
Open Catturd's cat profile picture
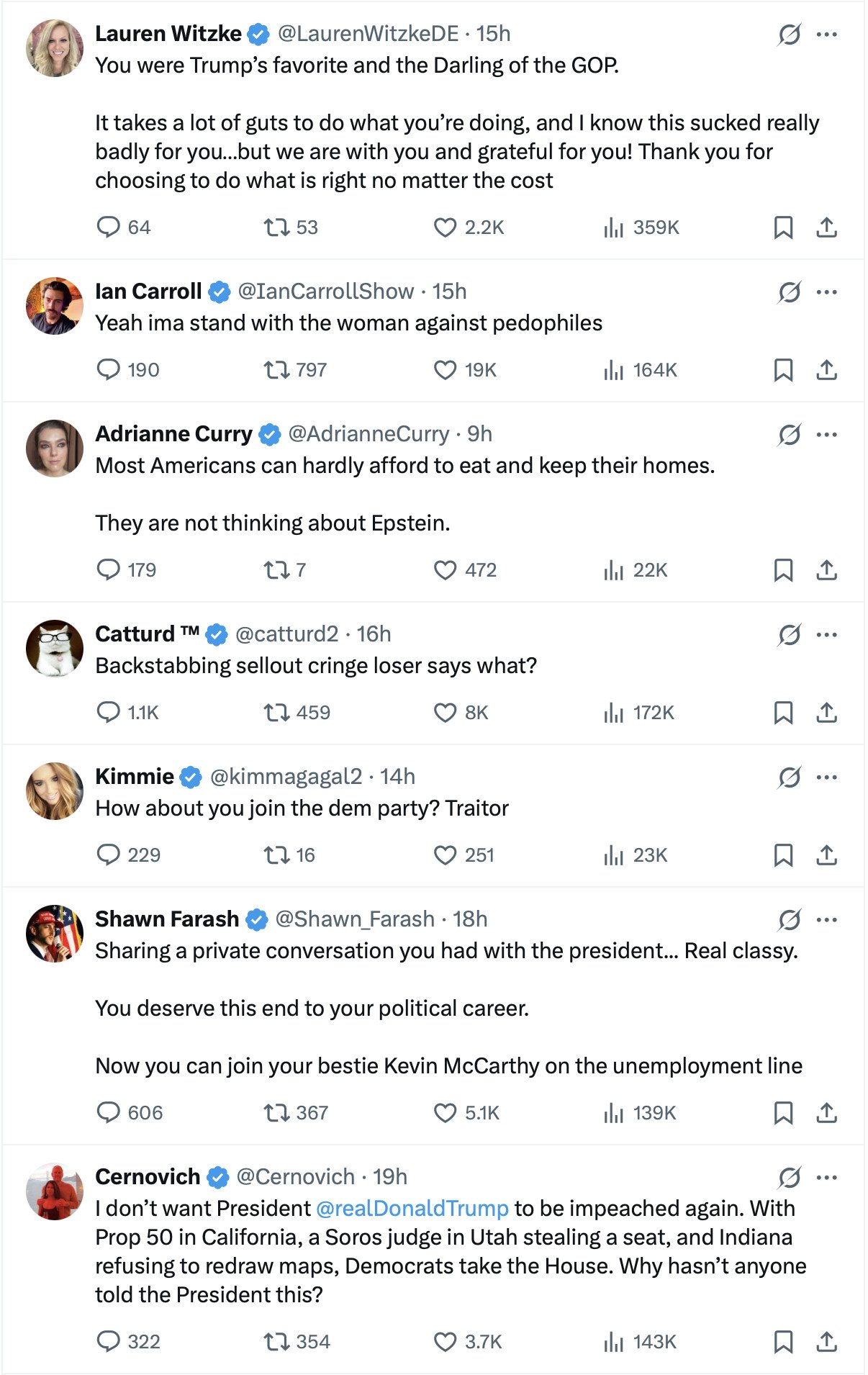point(55,648)
